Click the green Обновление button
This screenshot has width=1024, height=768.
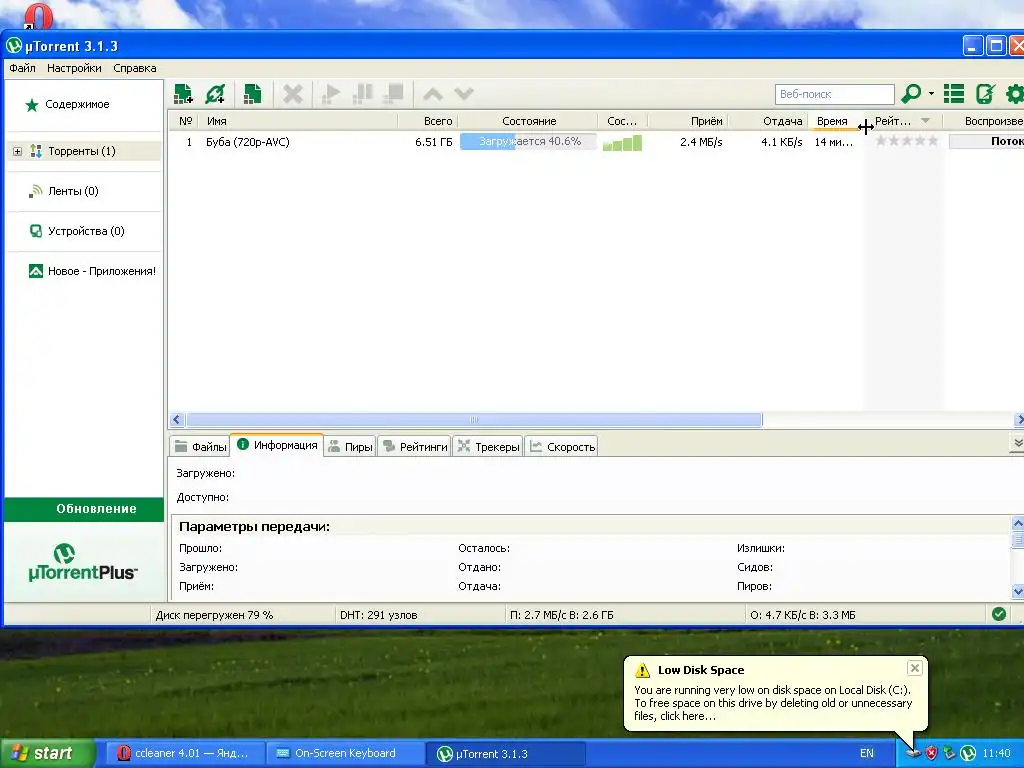pos(84,509)
